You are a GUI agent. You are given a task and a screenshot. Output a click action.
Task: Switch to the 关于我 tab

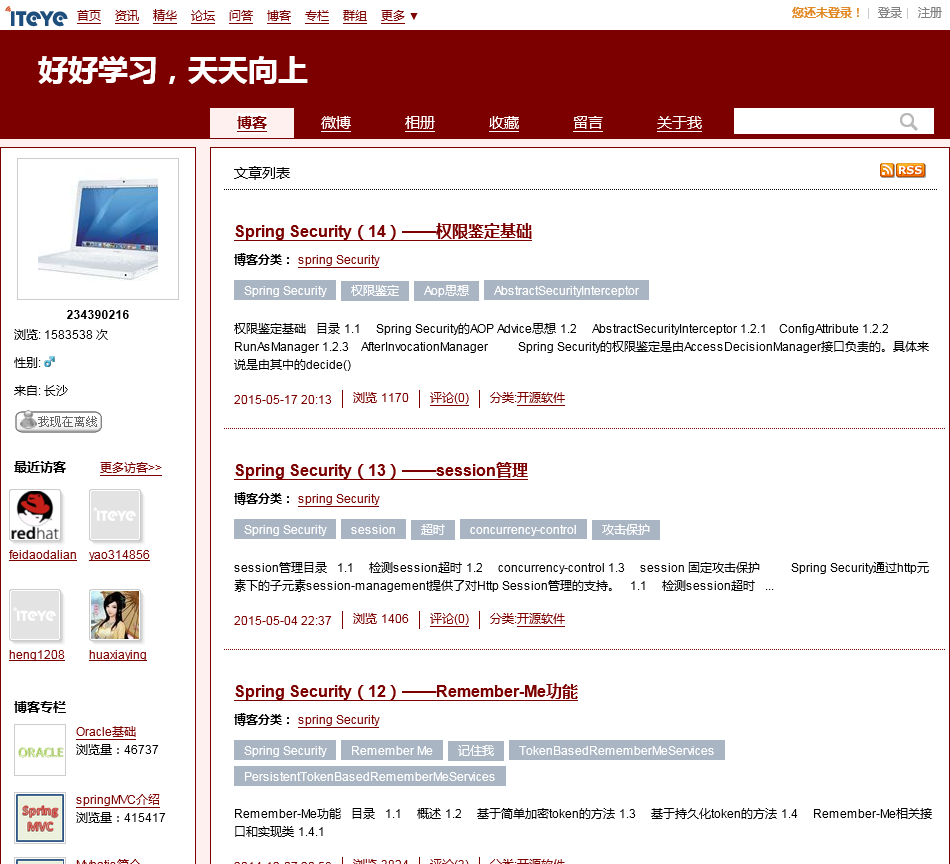[x=679, y=123]
